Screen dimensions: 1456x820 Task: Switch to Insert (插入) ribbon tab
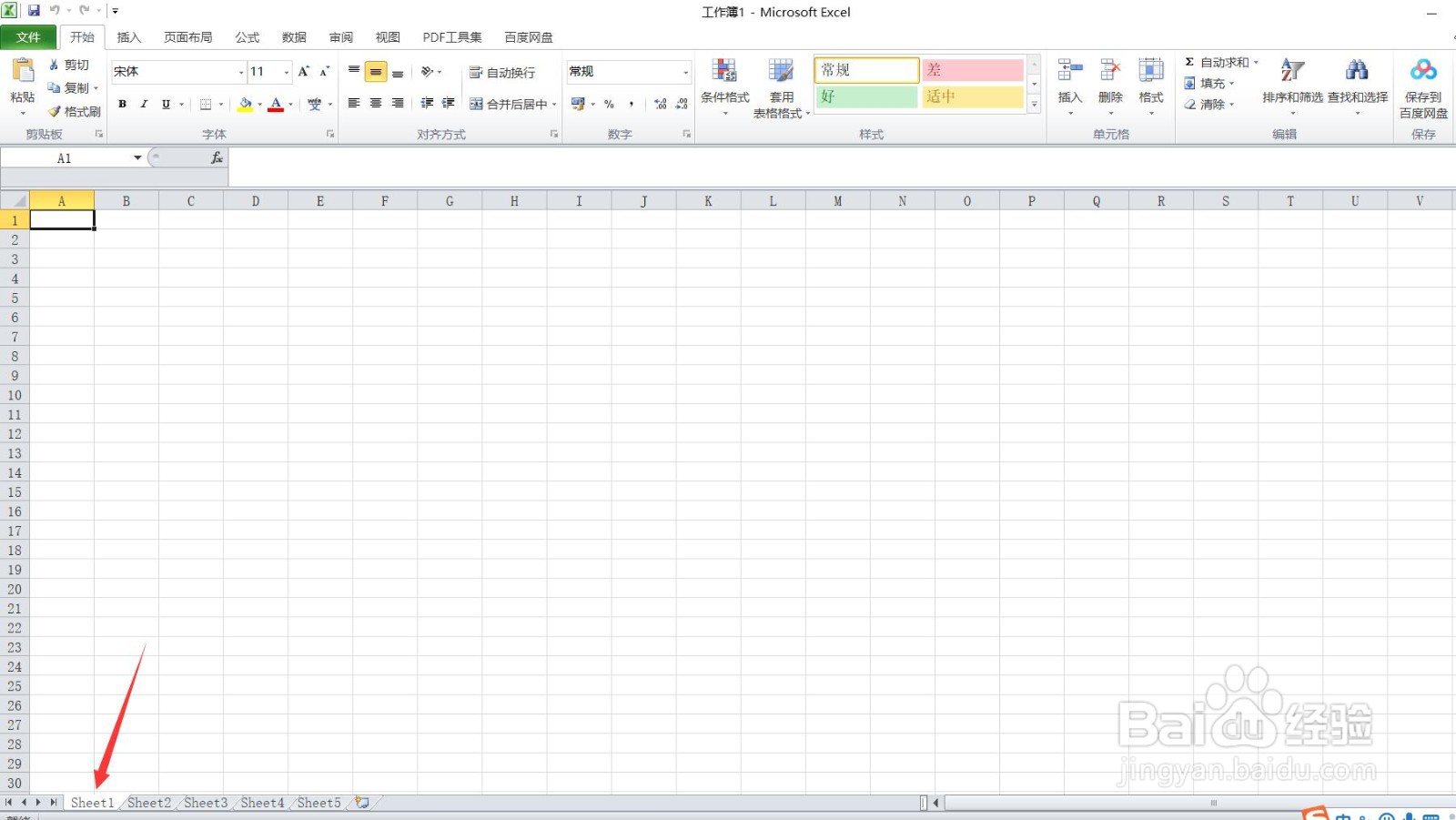129,37
